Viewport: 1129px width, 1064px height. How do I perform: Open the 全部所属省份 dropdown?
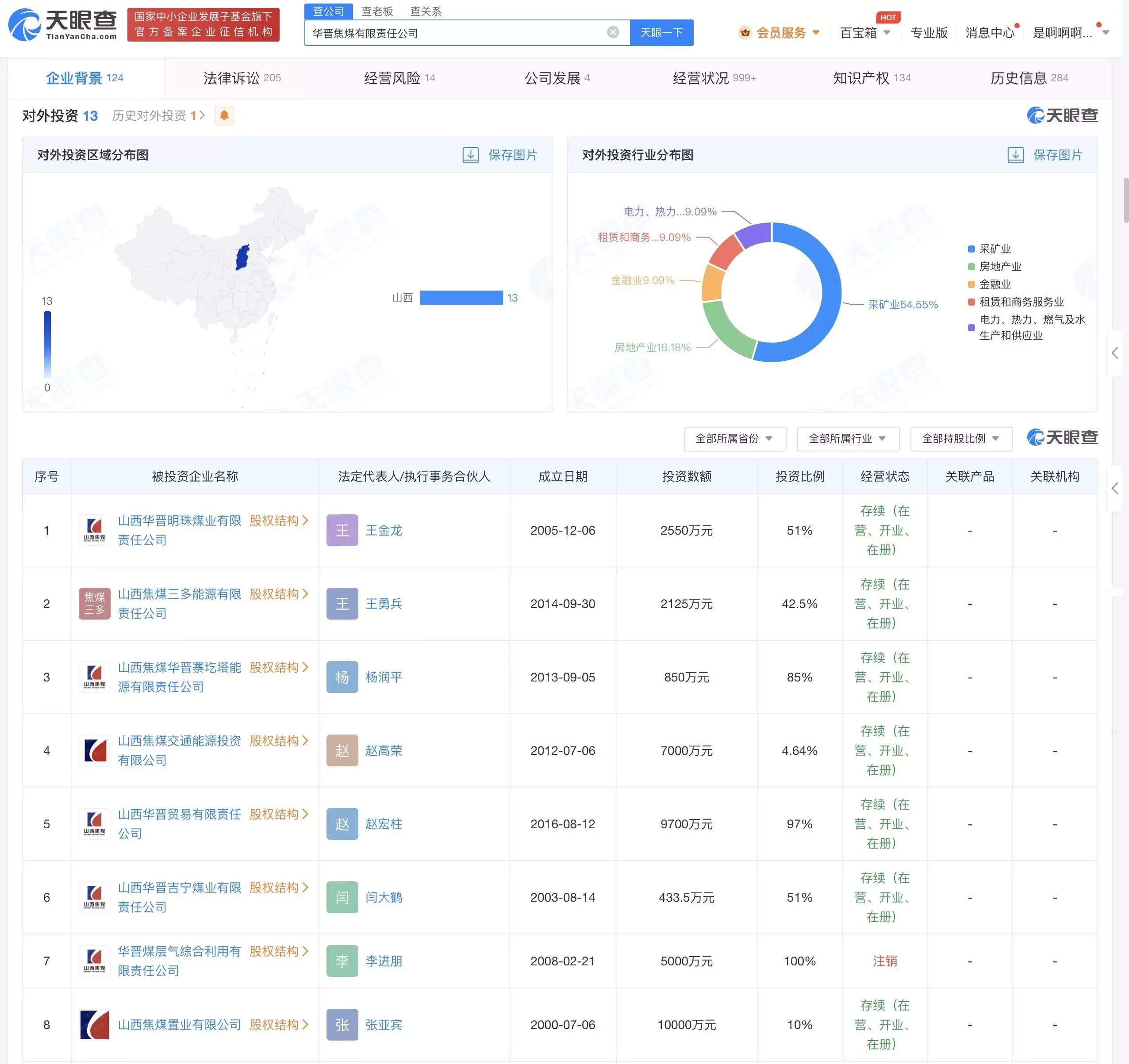pos(734,438)
